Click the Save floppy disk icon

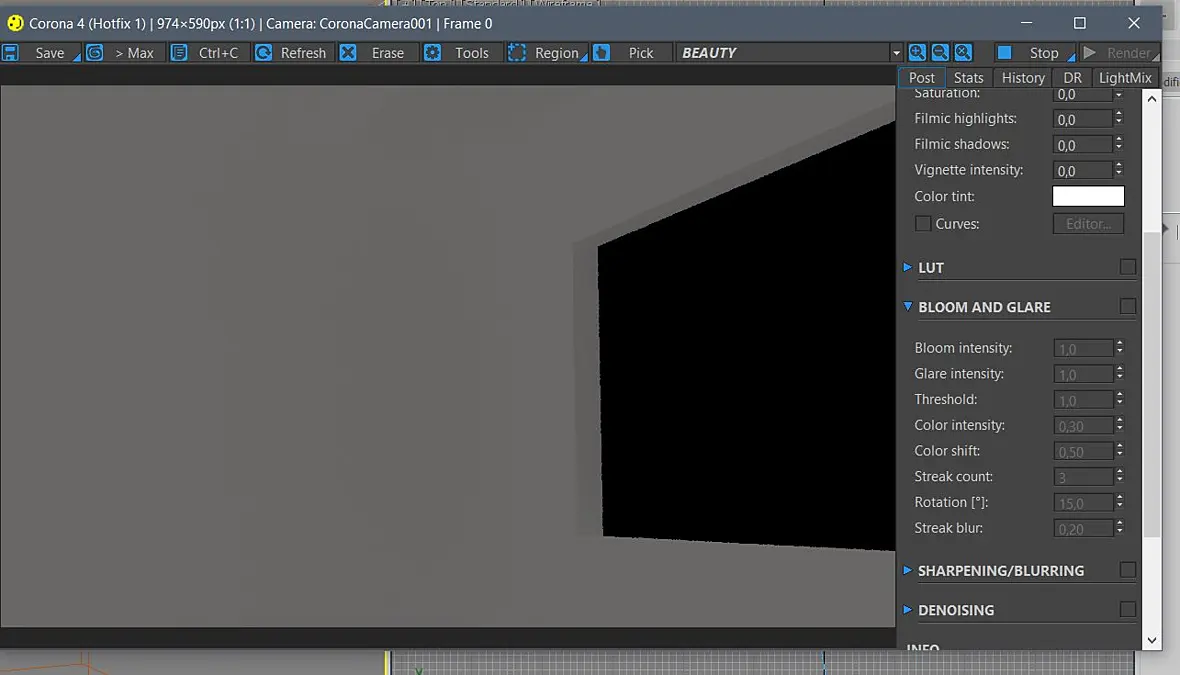pyautogui.click(x=11, y=53)
